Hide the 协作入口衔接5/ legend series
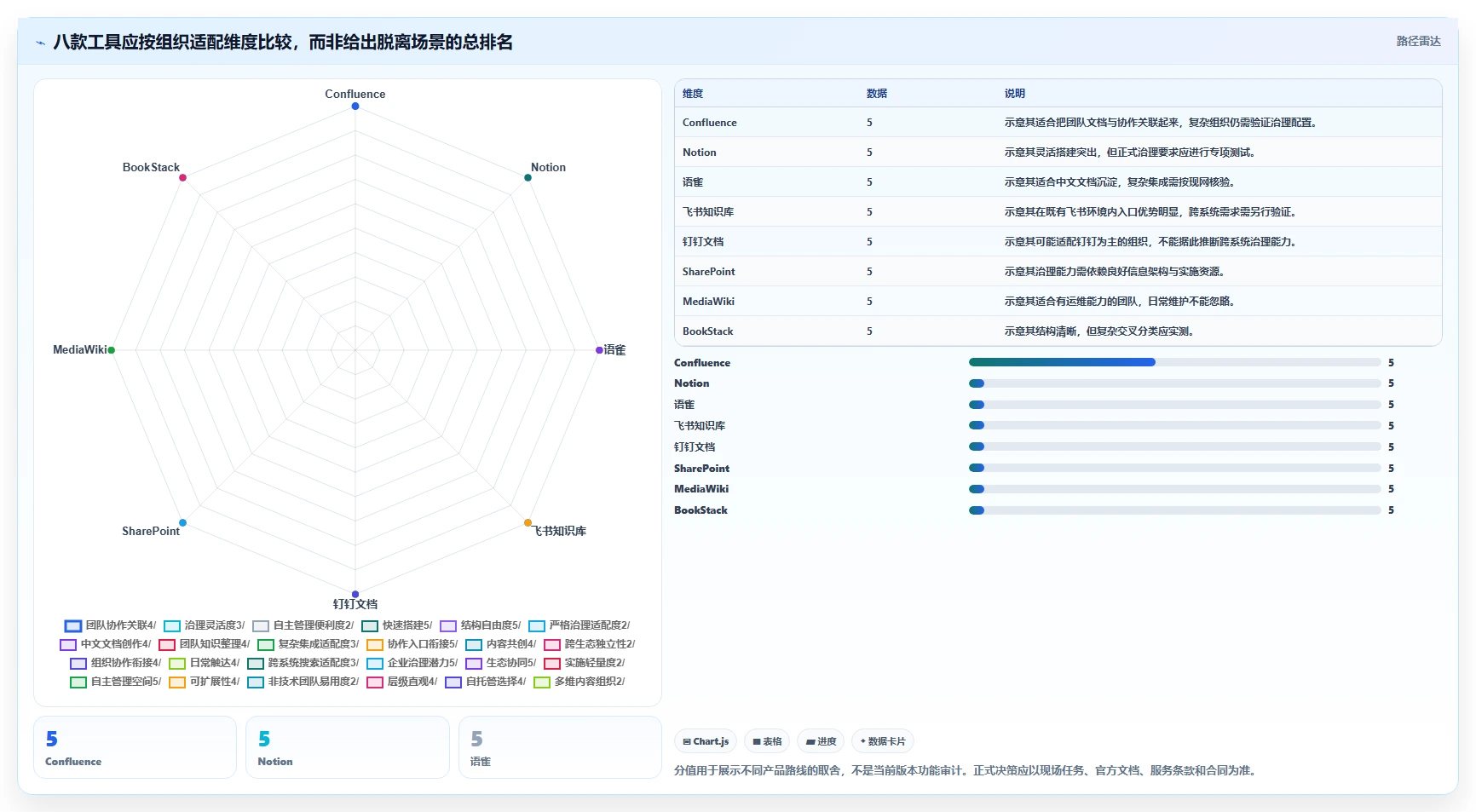Screen dimensions: 1476x812 click(412, 644)
